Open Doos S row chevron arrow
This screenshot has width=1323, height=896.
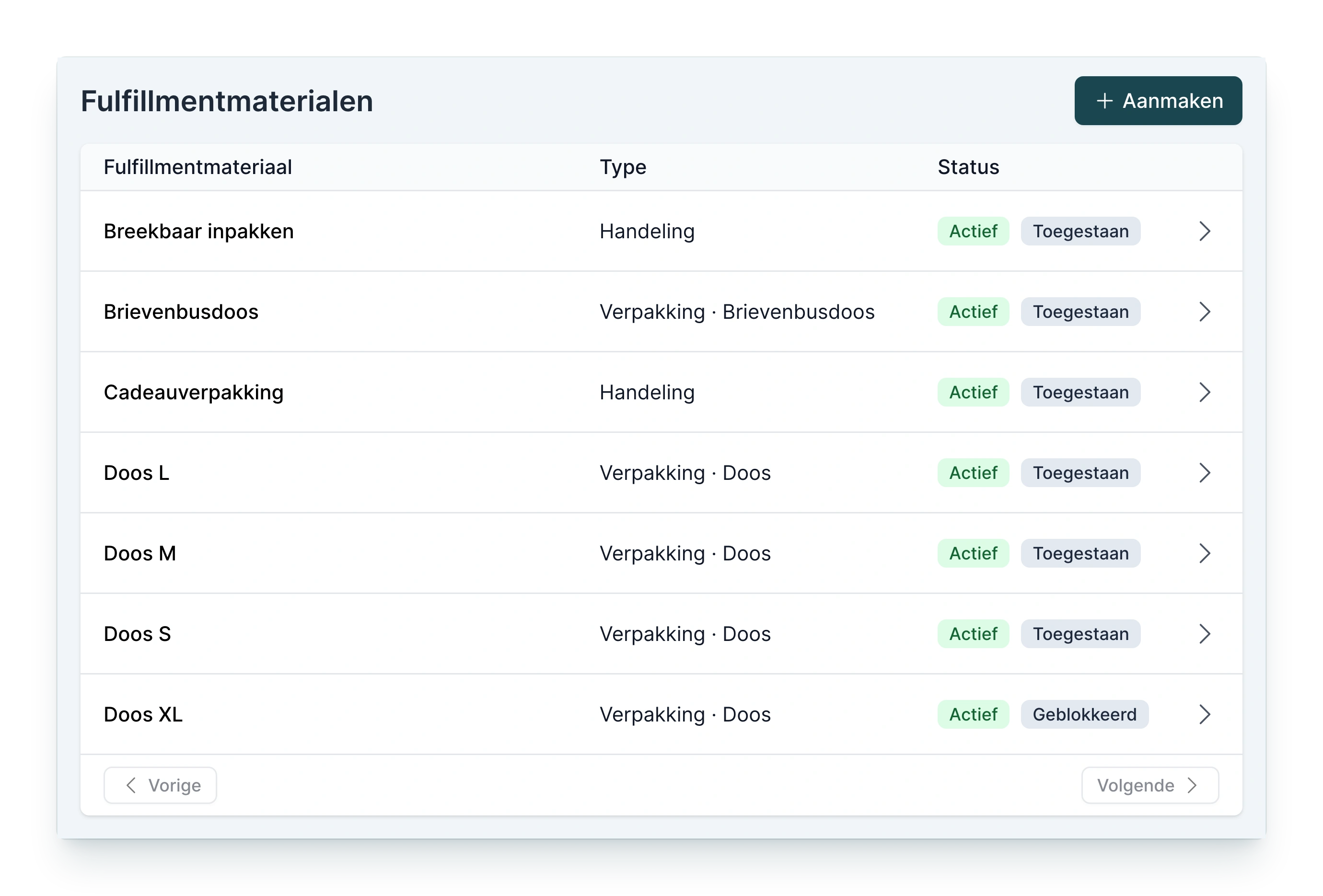point(1204,634)
